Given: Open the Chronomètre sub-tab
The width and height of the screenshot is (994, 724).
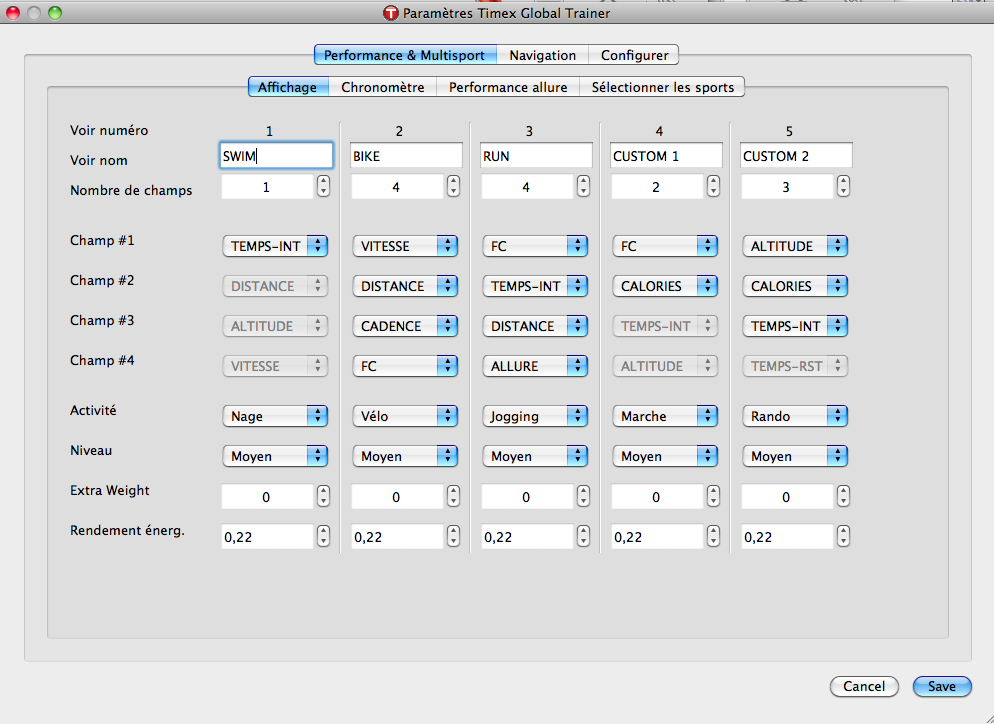Looking at the screenshot, I should (x=382, y=87).
